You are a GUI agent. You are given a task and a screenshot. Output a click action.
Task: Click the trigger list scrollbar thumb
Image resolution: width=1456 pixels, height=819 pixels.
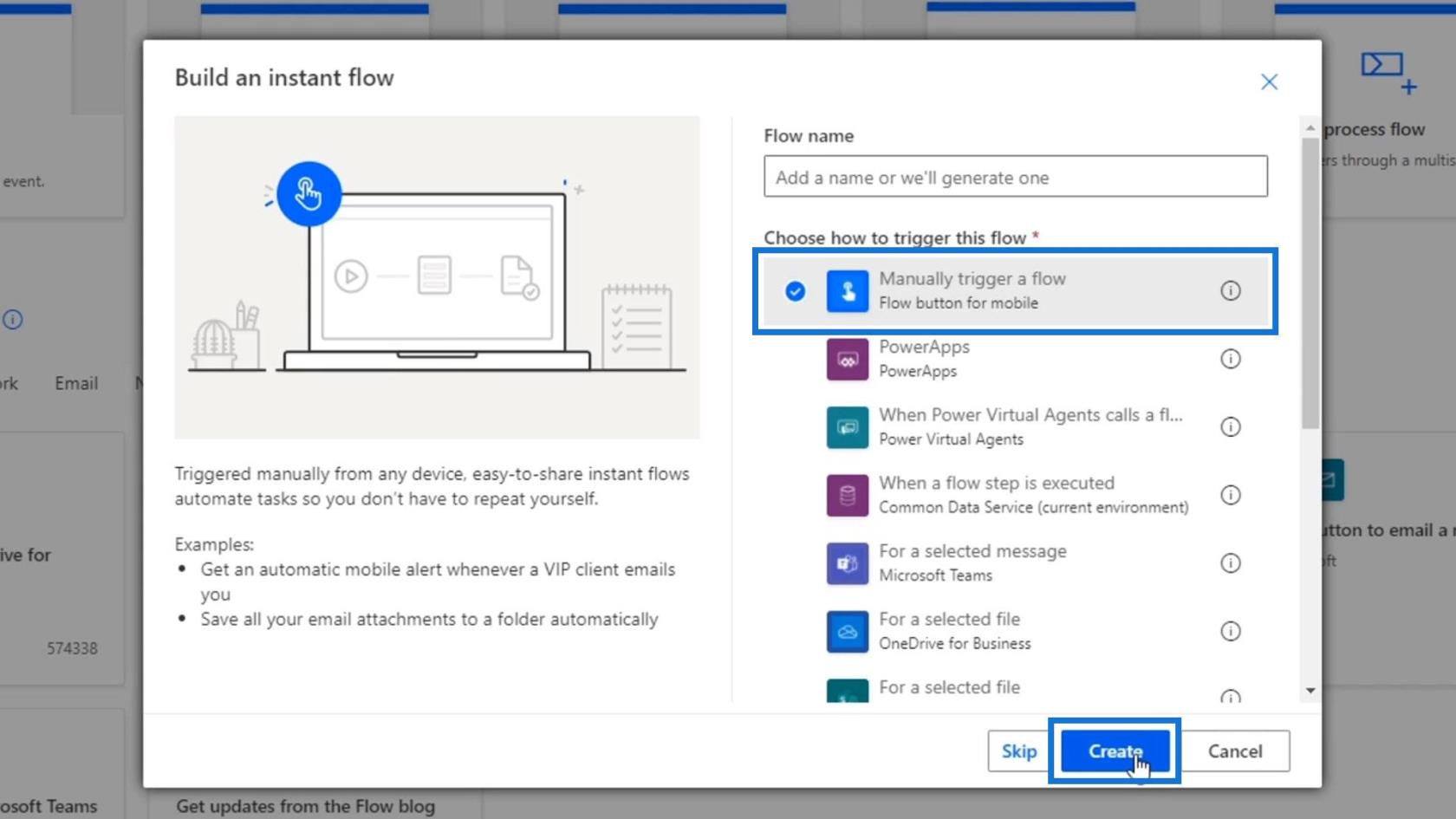1310,283
